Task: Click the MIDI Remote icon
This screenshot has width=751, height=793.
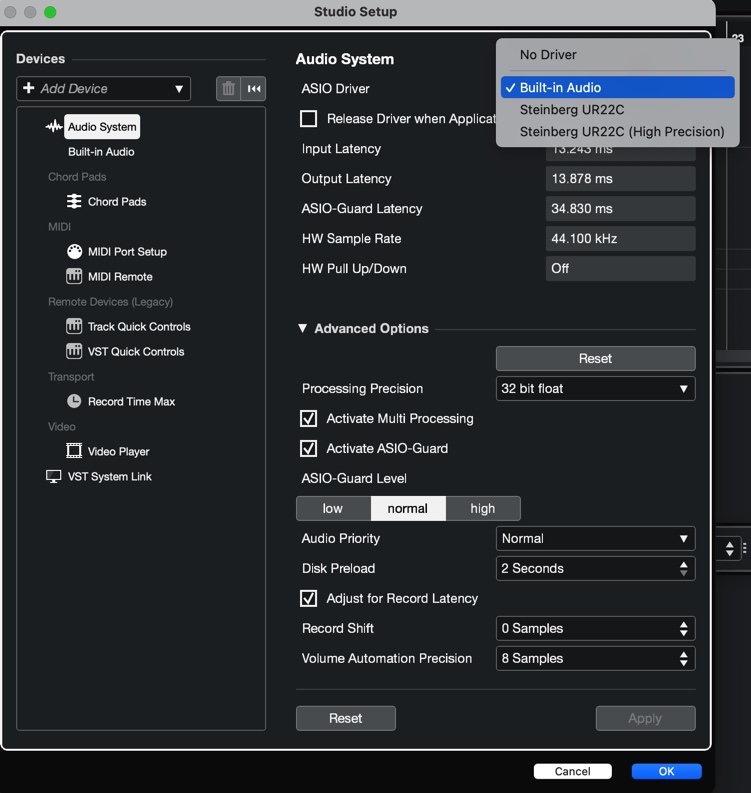Action: tap(74, 276)
